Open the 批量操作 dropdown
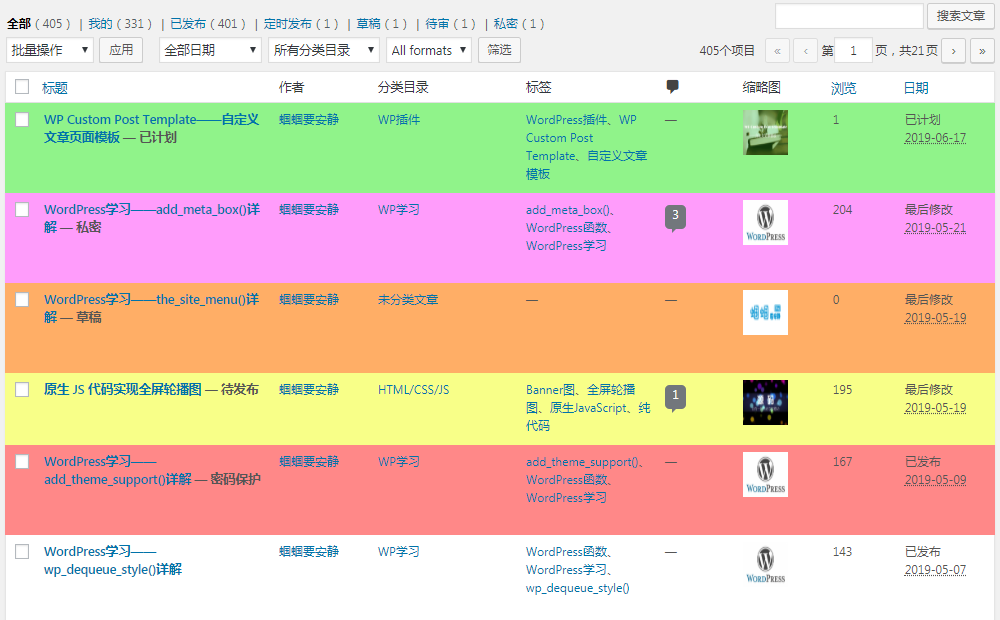The height and width of the screenshot is (620, 1000). pos(50,50)
